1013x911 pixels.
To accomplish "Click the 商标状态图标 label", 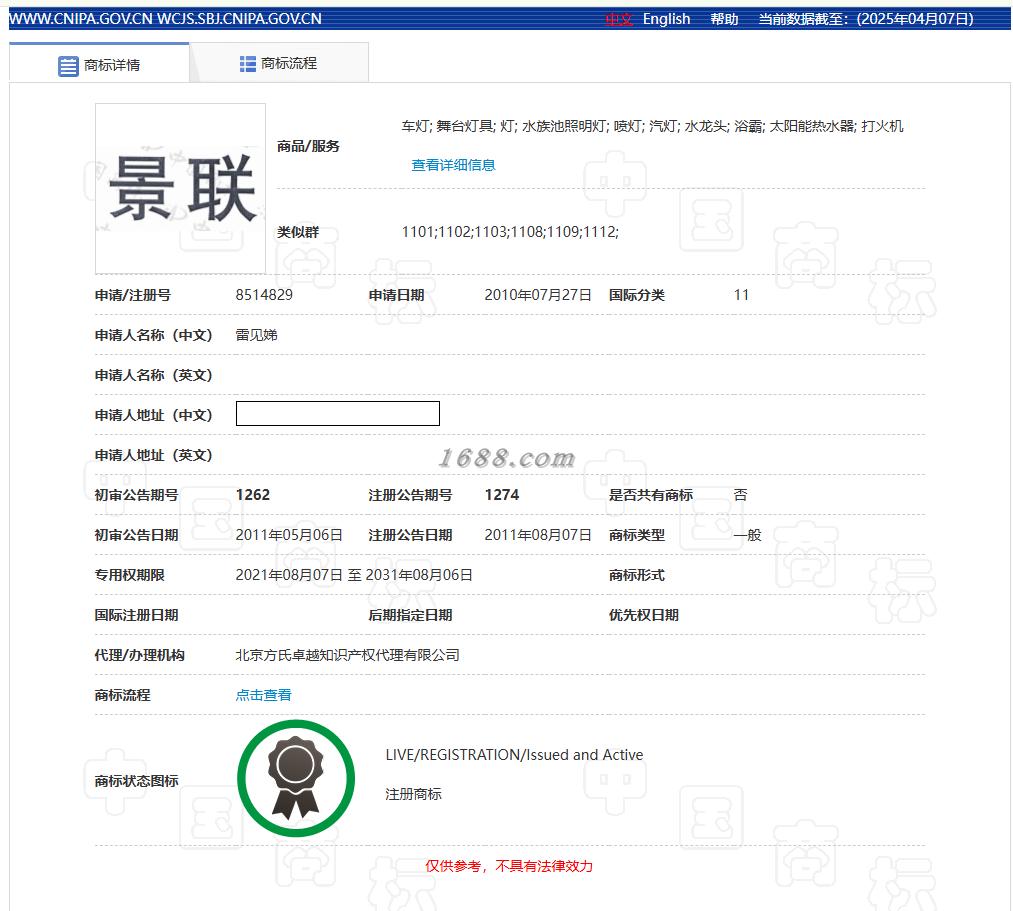I will tap(136, 780).
